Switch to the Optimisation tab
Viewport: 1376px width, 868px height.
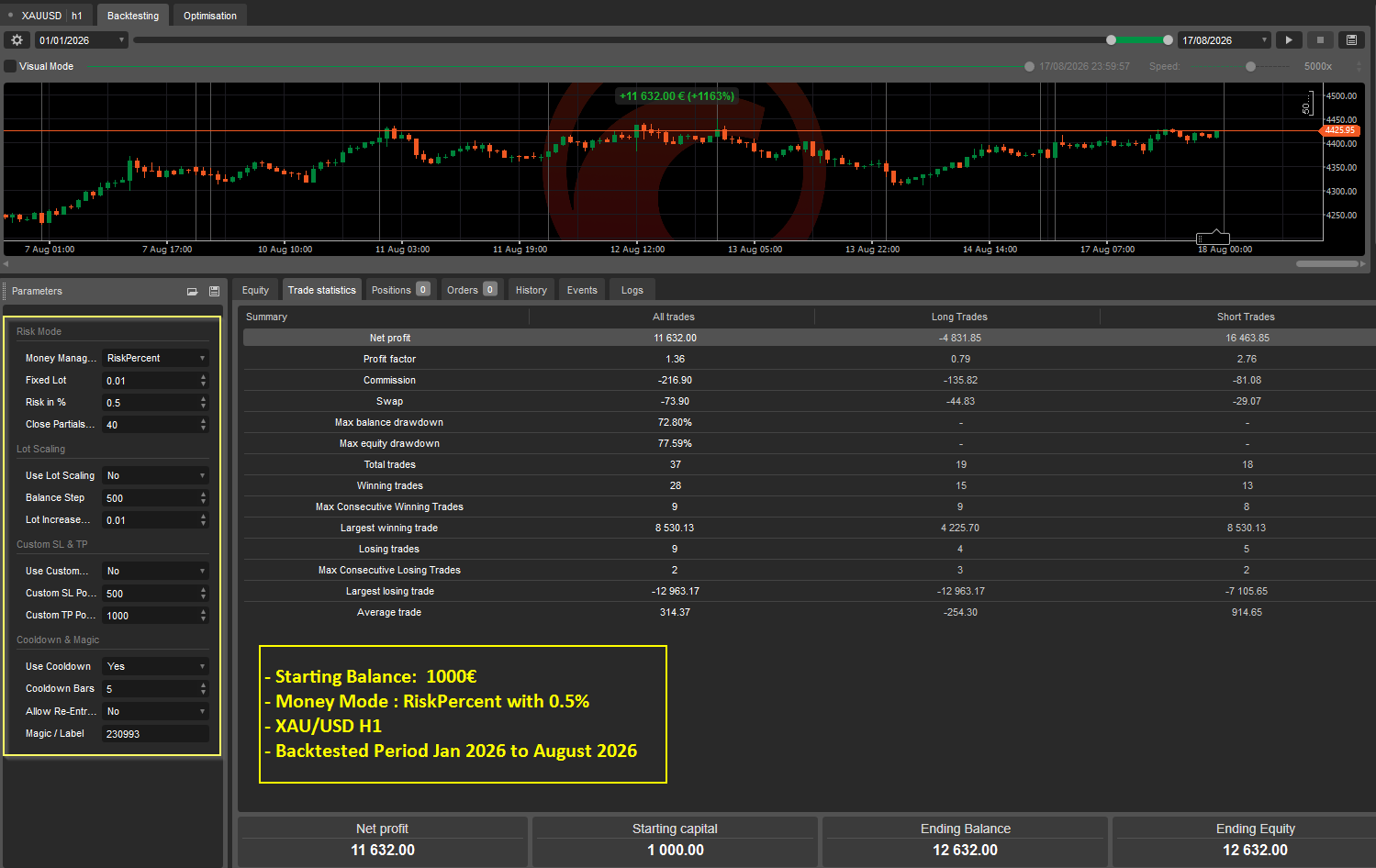point(210,16)
